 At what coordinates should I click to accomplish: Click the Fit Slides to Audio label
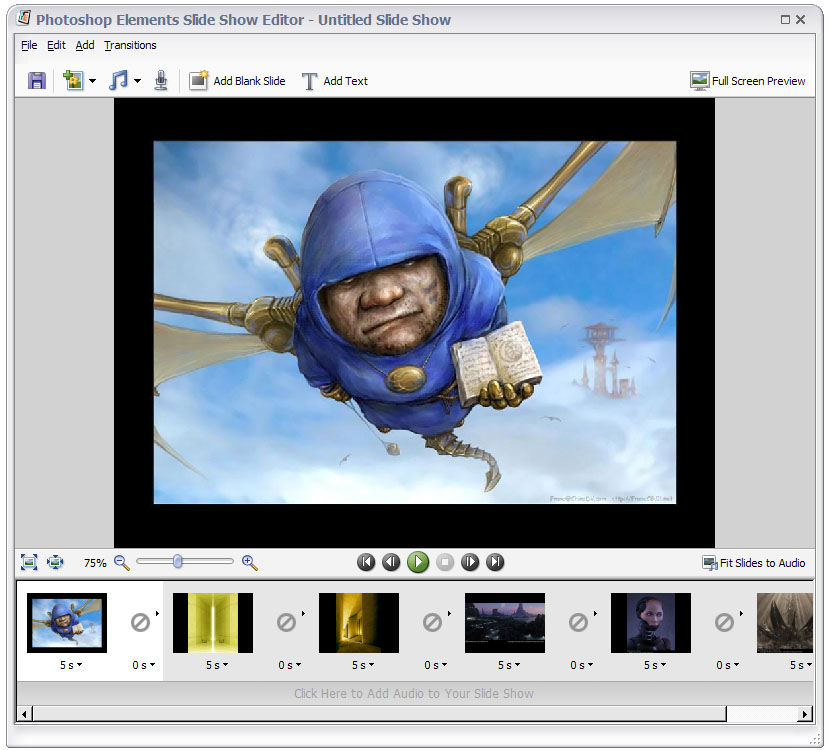point(763,563)
